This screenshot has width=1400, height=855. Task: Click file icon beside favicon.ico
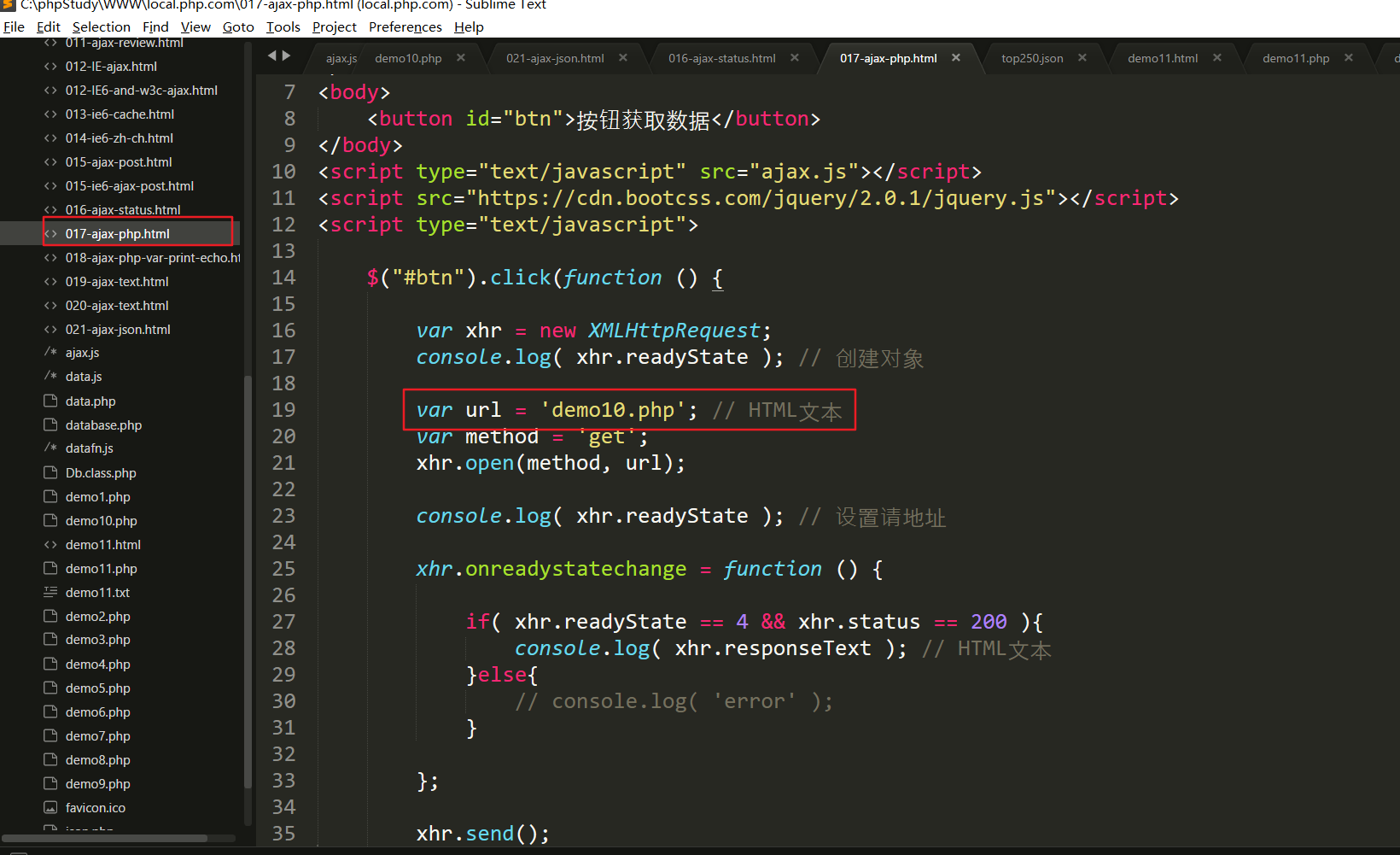50,808
